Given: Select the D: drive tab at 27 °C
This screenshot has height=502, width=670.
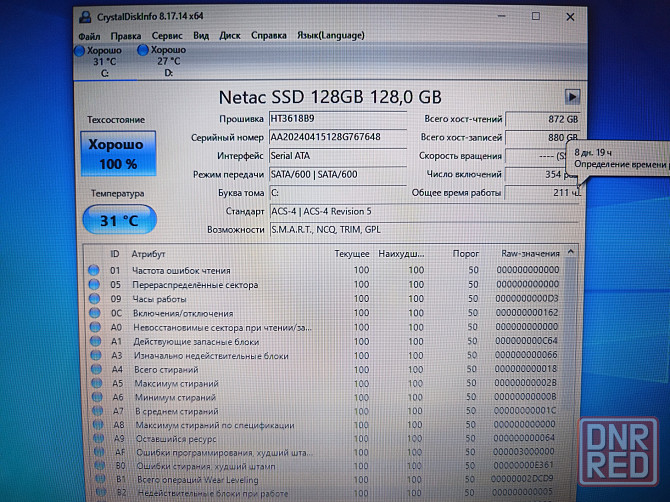Looking at the screenshot, I should (x=168, y=61).
